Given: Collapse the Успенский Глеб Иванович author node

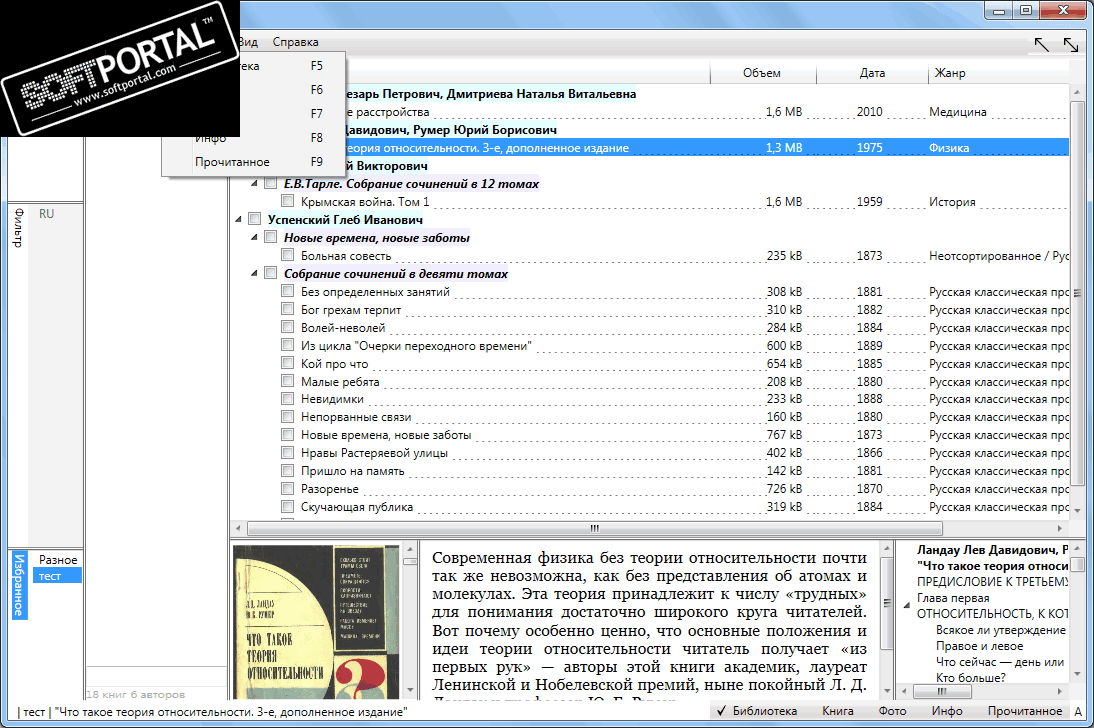Looking at the screenshot, I should click(239, 220).
